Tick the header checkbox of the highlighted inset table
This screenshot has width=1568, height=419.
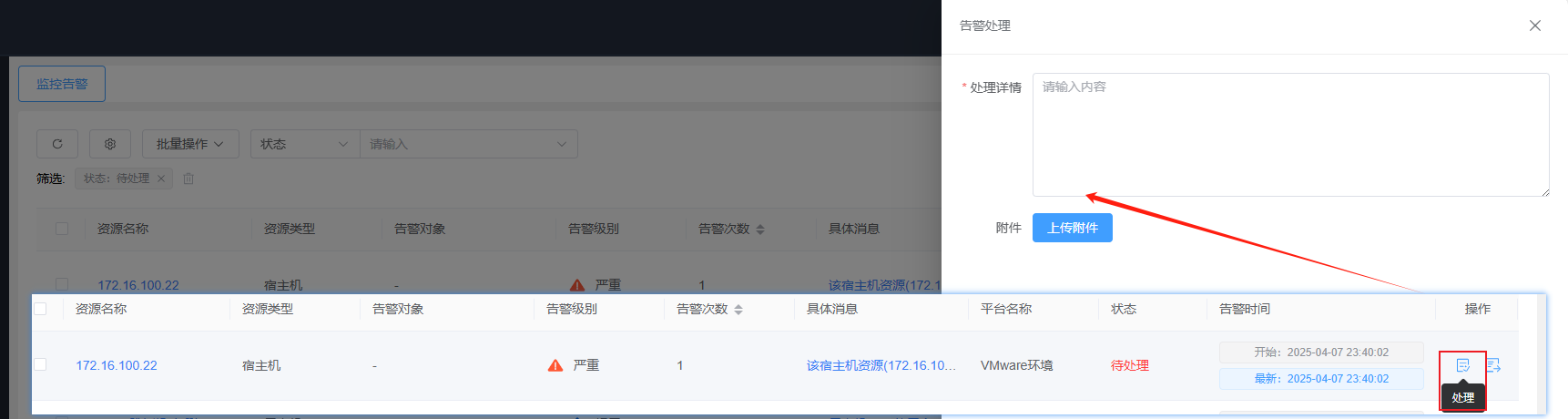40,309
